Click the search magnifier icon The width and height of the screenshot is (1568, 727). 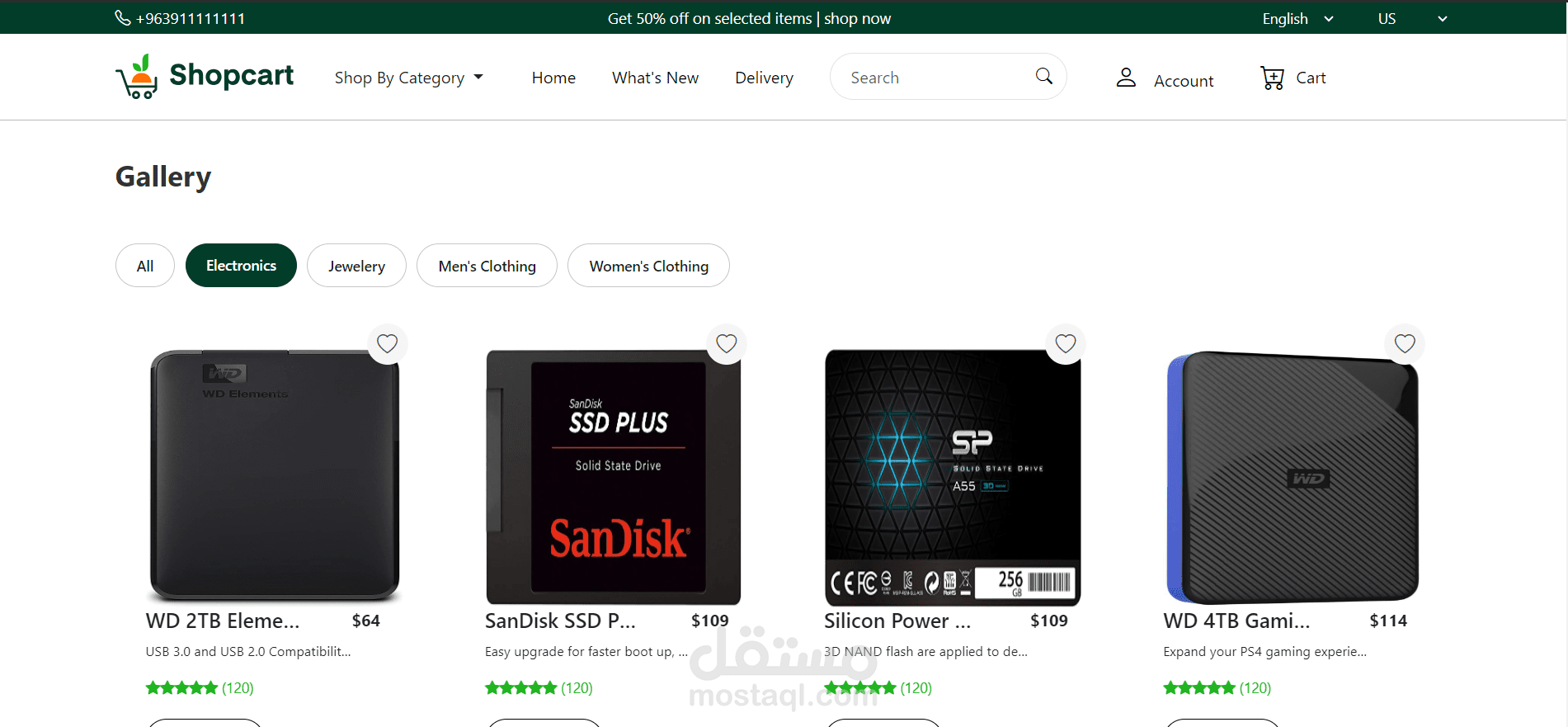click(1043, 76)
